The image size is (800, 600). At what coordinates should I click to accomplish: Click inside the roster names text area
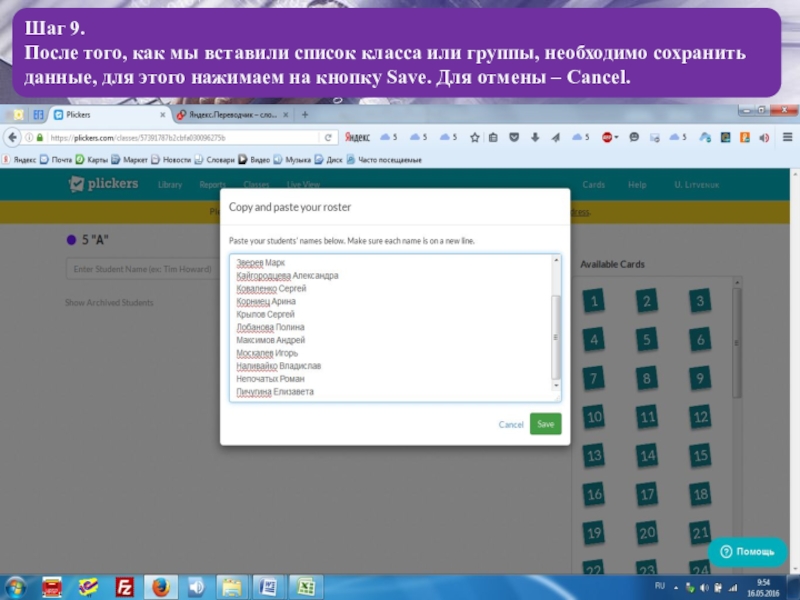point(395,328)
